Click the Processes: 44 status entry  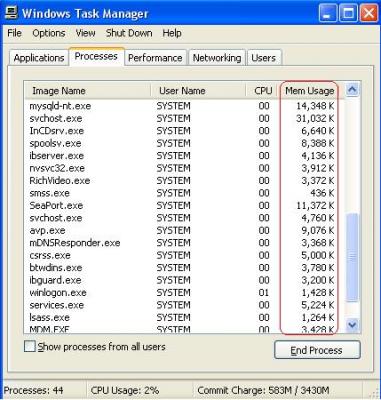33,390
